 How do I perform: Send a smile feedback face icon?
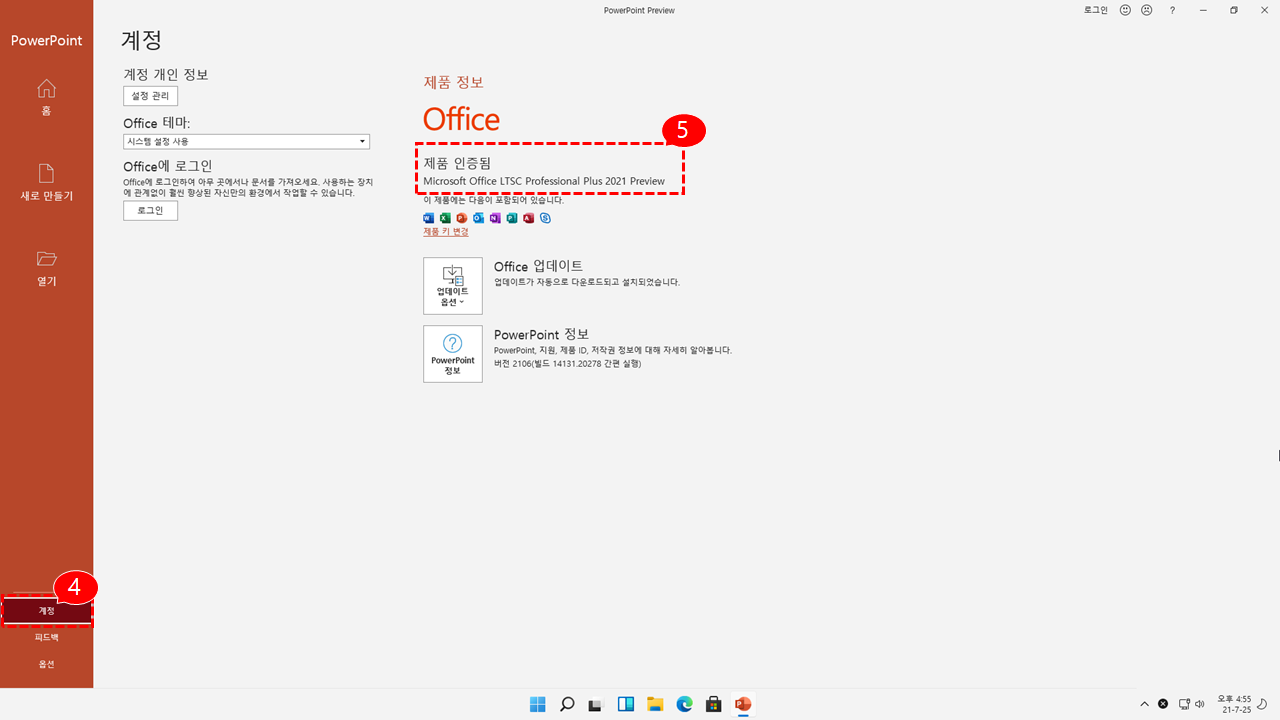point(1125,10)
